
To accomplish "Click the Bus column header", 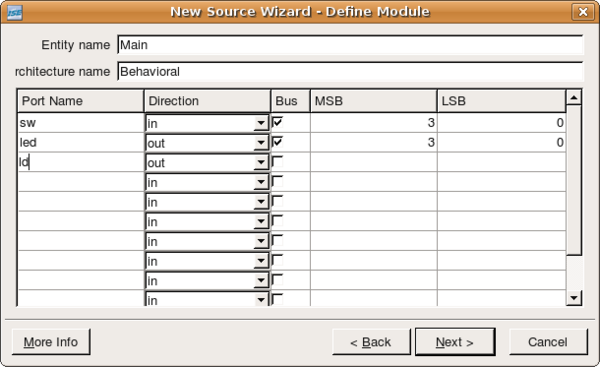I will (x=290, y=101).
